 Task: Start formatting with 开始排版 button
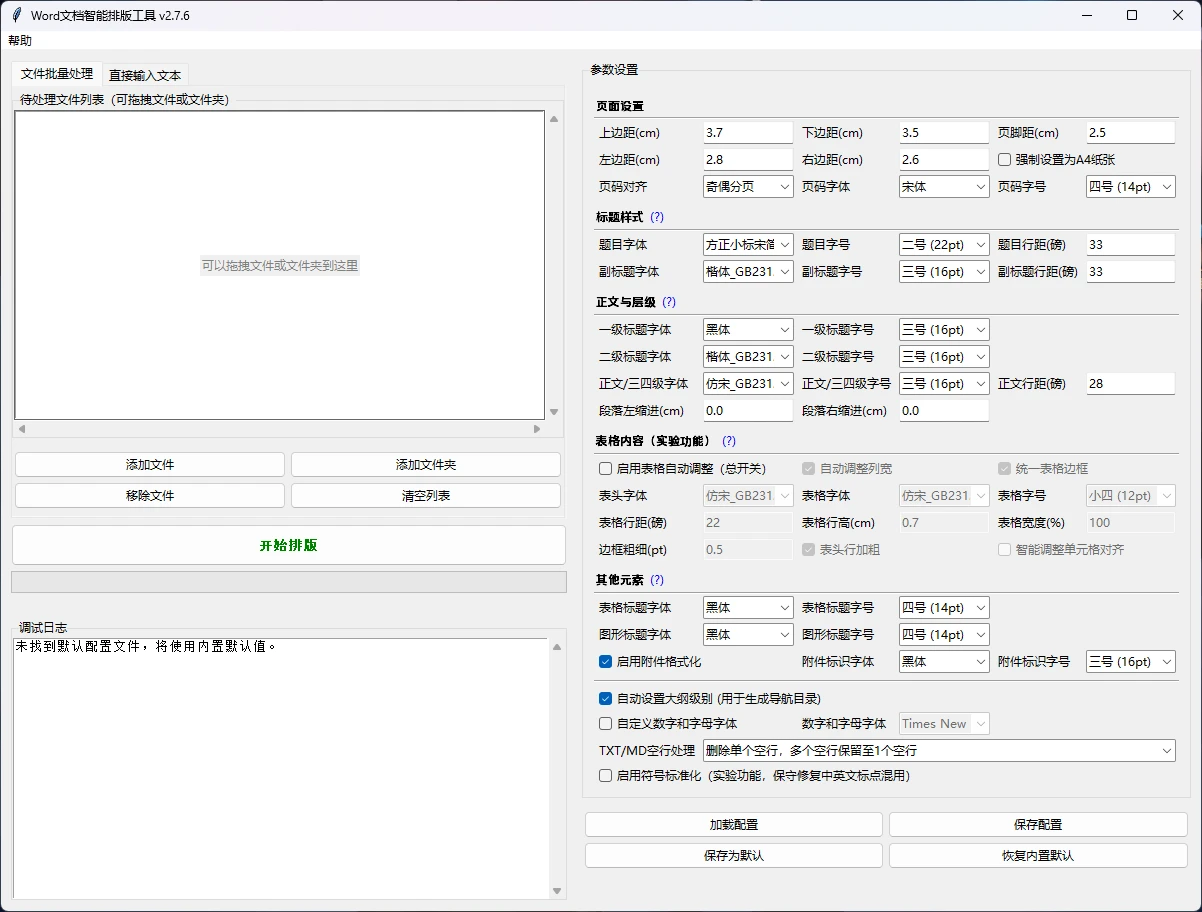(x=289, y=546)
